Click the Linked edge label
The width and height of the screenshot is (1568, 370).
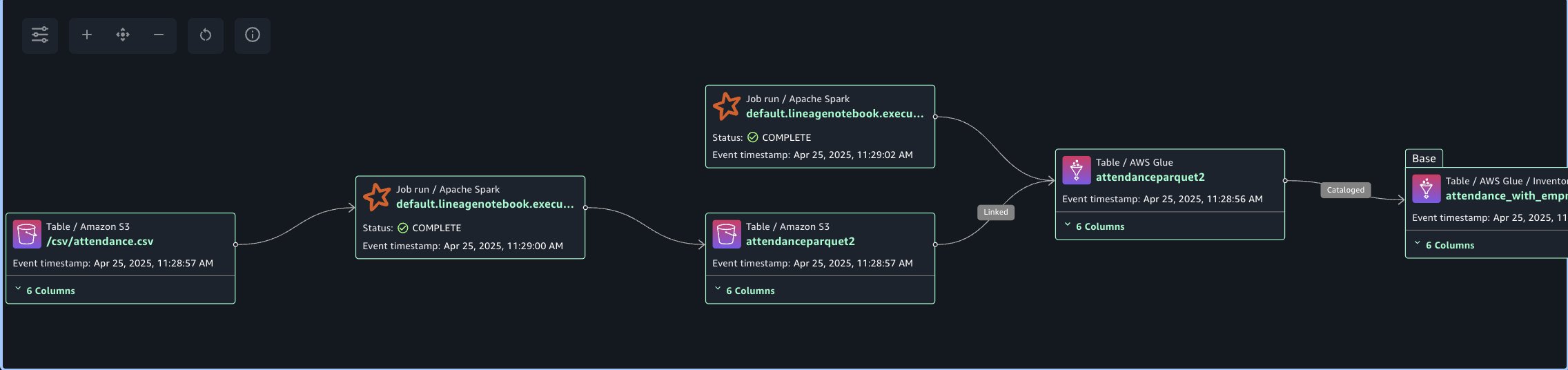coord(995,212)
